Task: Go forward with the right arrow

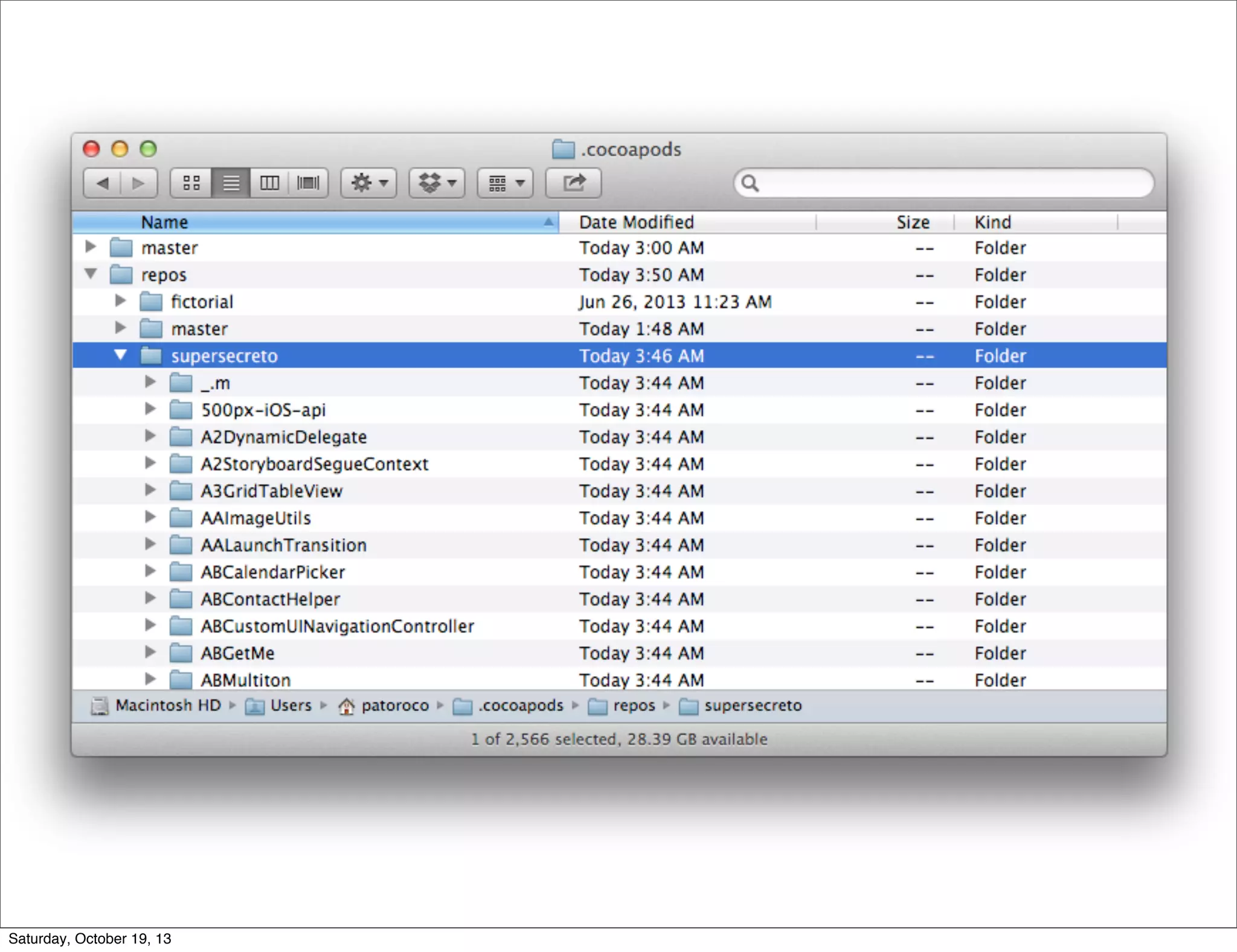Action: pos(138,183)
